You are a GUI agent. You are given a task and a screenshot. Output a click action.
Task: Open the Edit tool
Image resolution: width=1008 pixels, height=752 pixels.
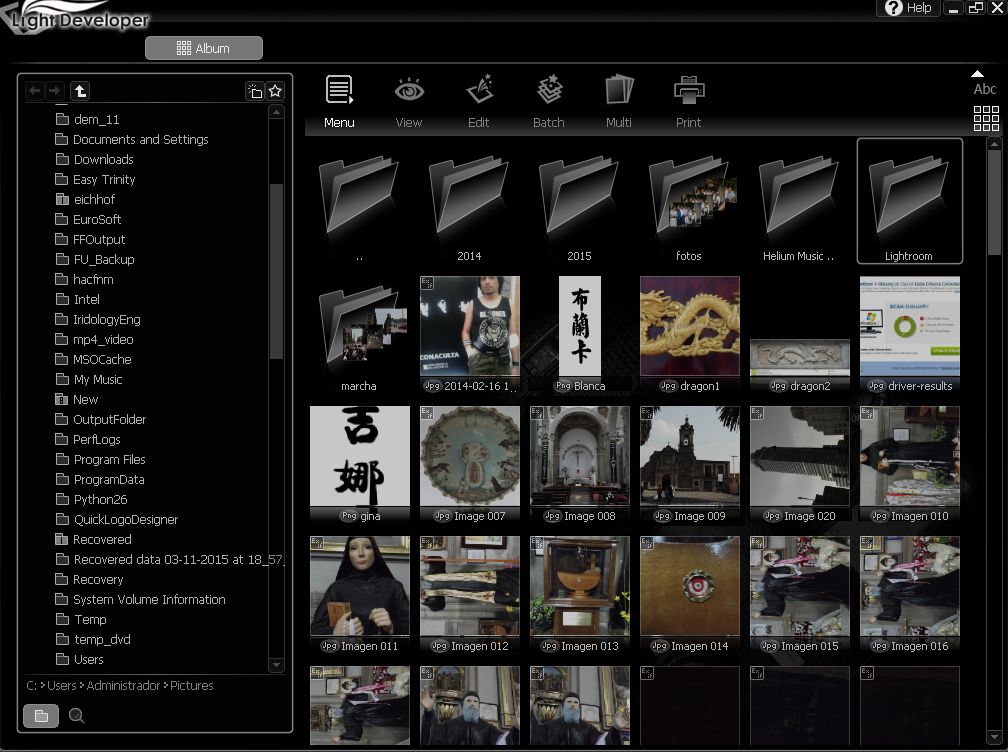(479, 101)
